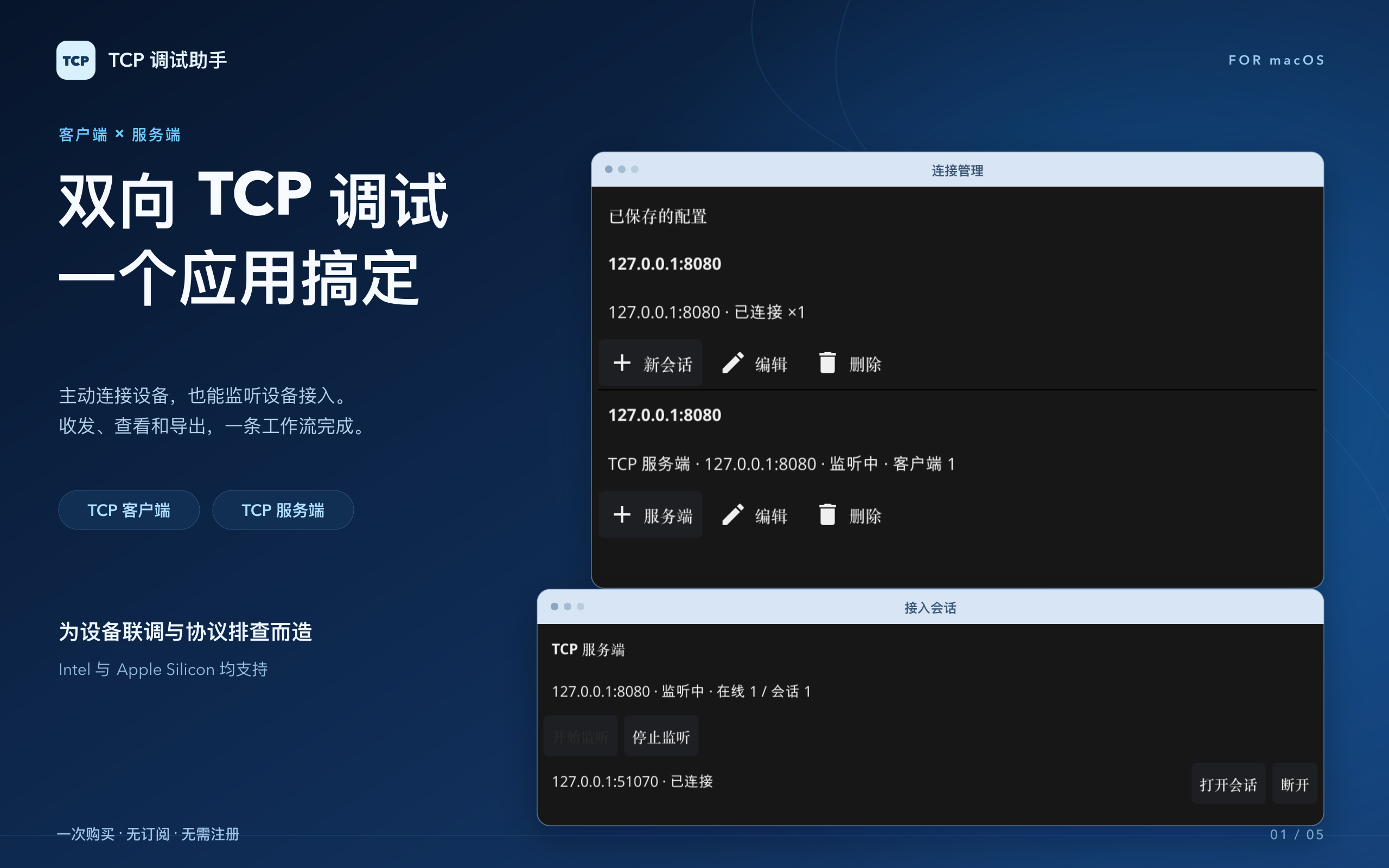
Task: Click the first traffic-light dot of 接入会话 window
Action: (x=555, y=606)
